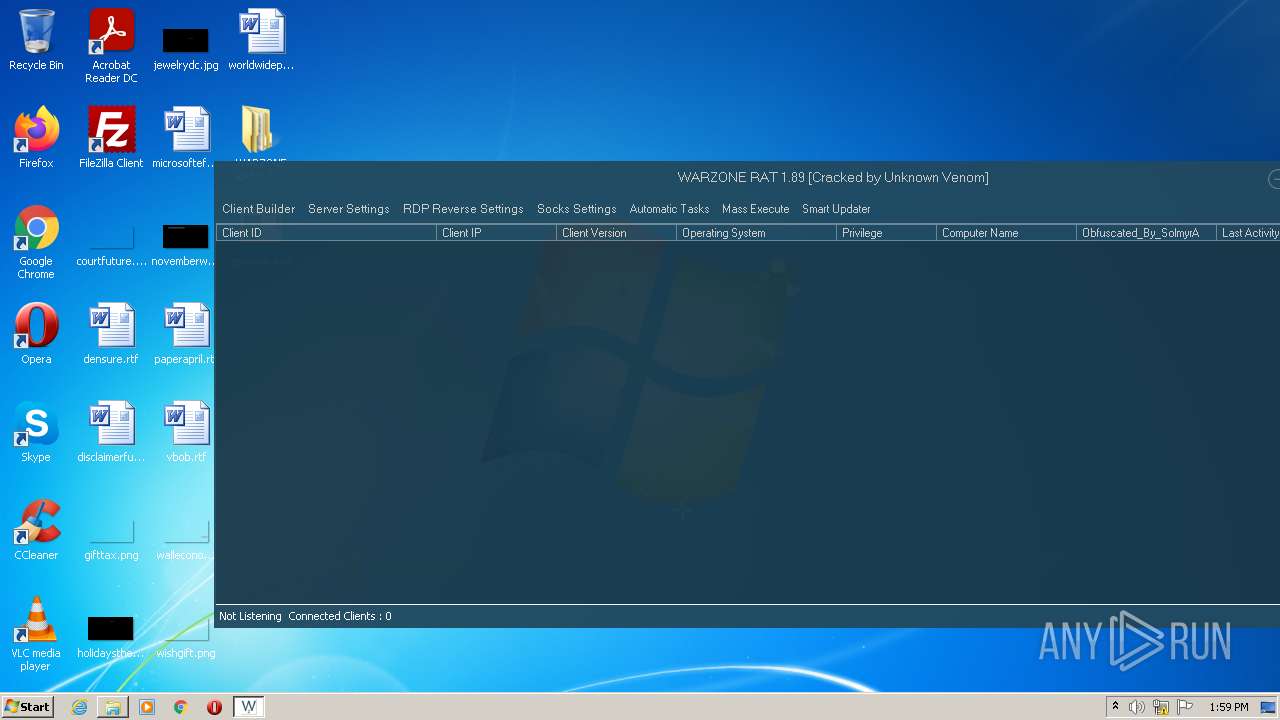This screenshot has width=1280, height=720.
Task: Open Recycle Bin desktop icon
Action: point(36,40)
